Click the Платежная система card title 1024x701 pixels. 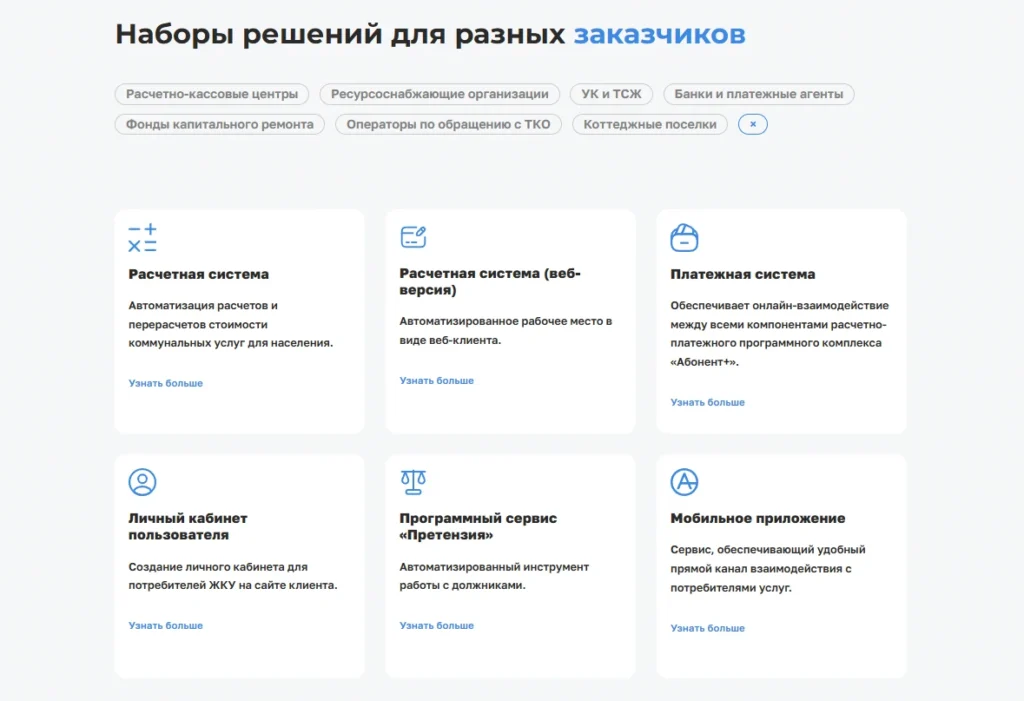point(743,274)
